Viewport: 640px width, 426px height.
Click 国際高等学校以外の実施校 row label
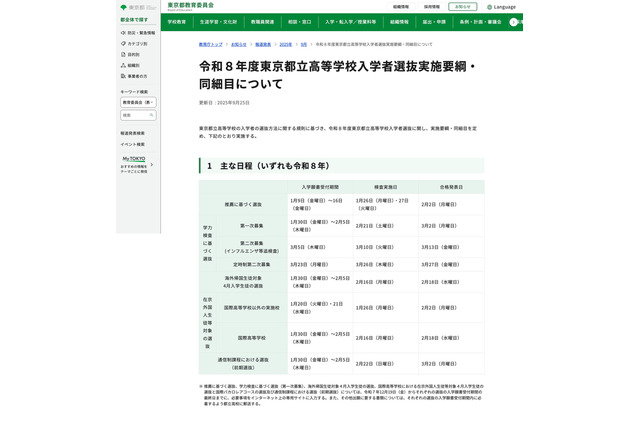251,308
